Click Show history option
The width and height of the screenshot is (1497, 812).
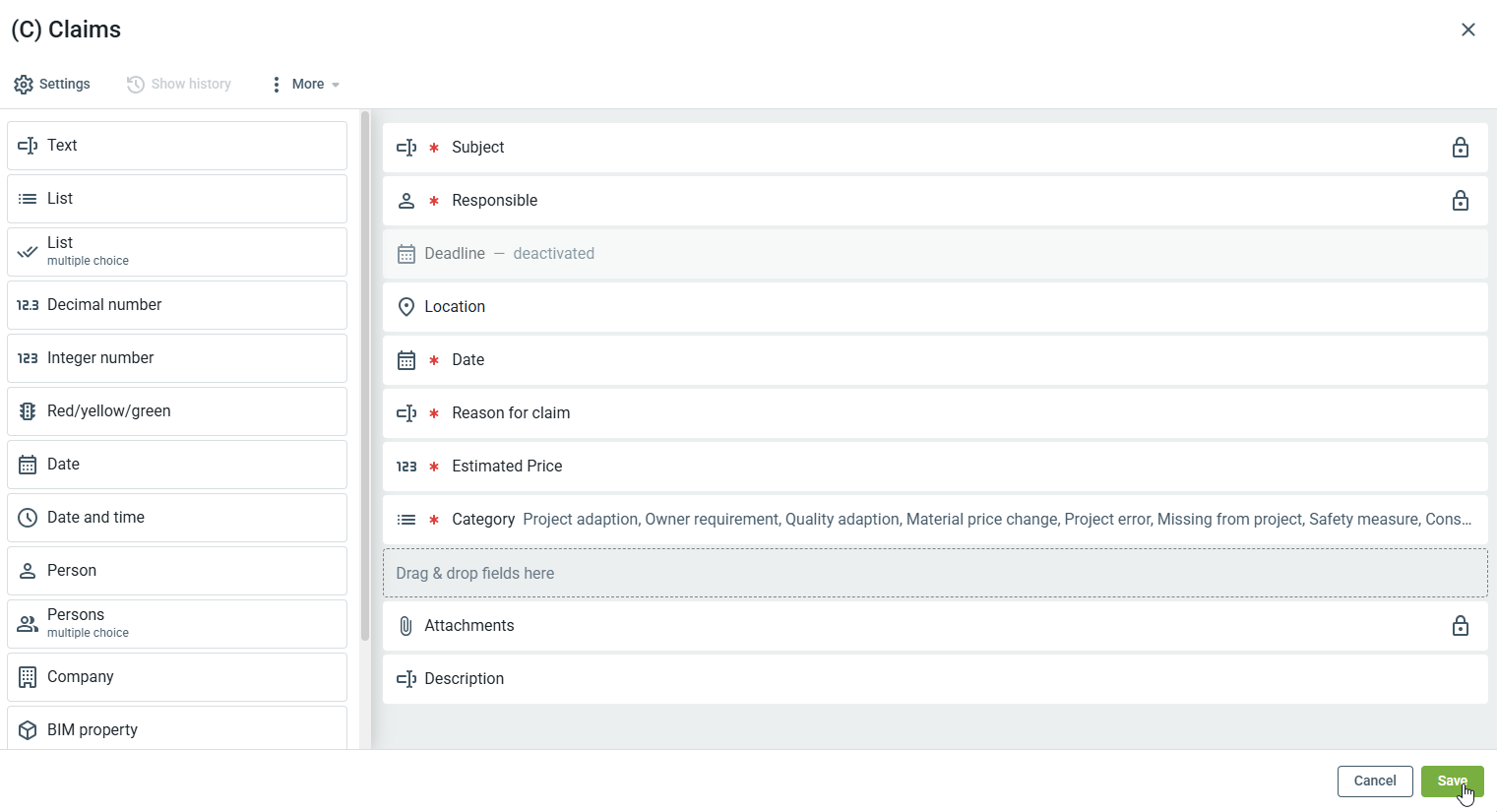coord(179,85)
